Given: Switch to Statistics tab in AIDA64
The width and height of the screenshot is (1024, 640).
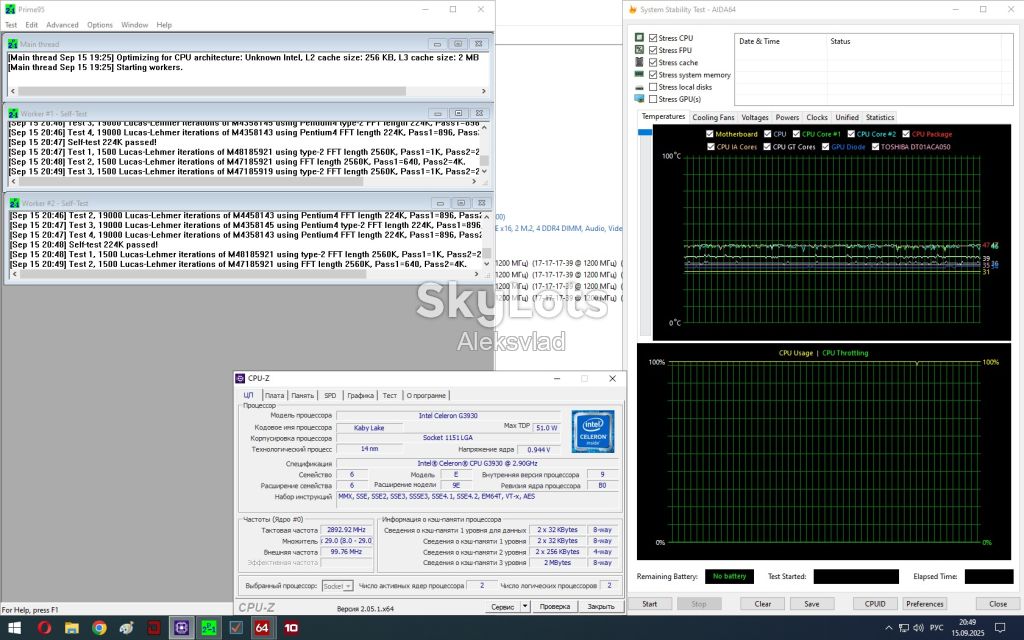Looking at the screenshot, I should click(x=880, y=118).
